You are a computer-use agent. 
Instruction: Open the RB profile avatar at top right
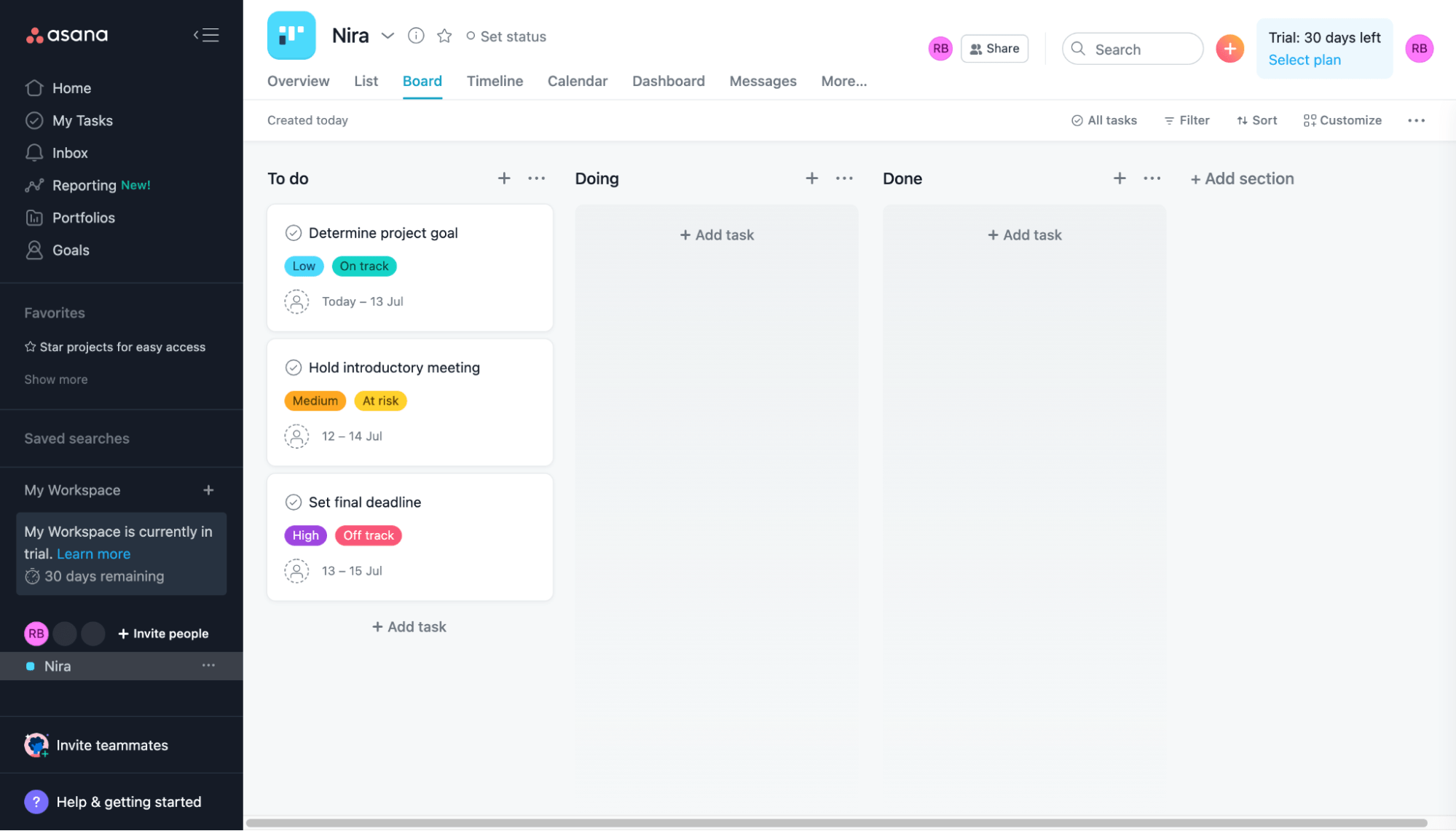(x=1419, y=49)
